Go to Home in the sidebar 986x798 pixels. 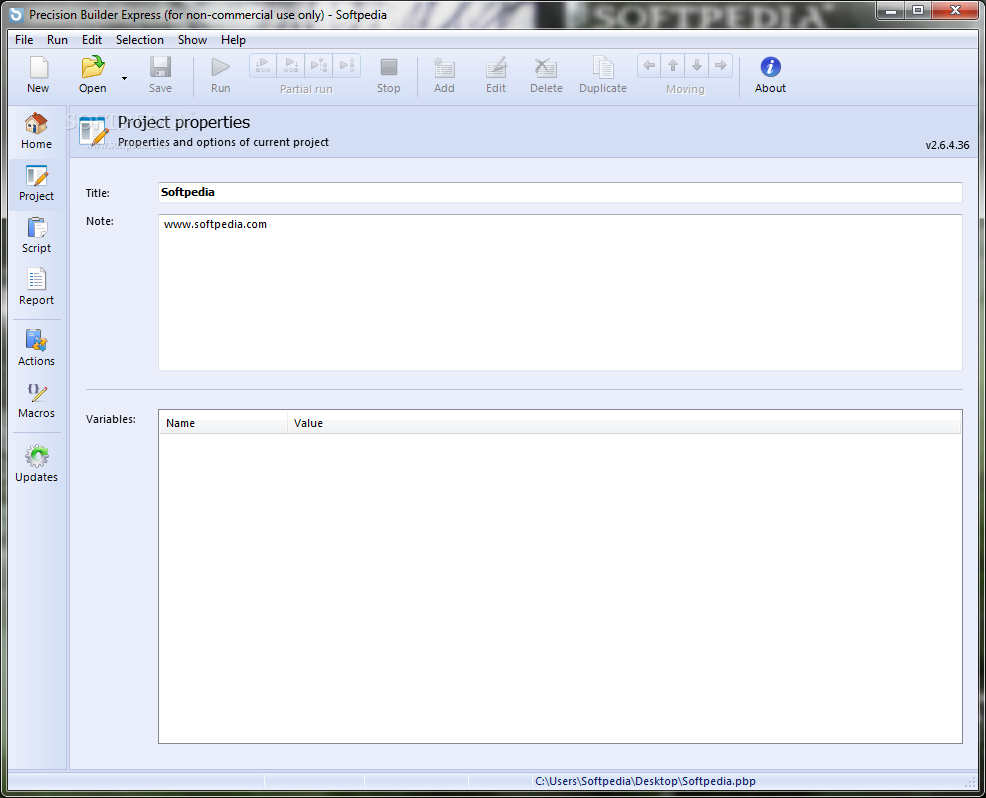pyautogui.click(x=36, y=131)
